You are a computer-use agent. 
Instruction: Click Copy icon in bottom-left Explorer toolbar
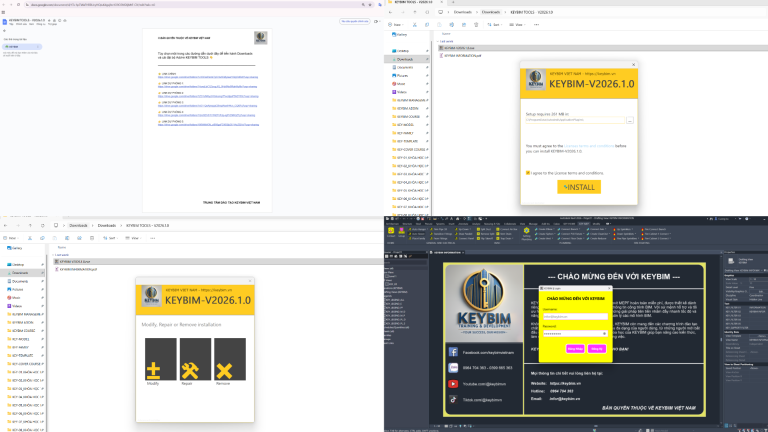click(42, 239)
